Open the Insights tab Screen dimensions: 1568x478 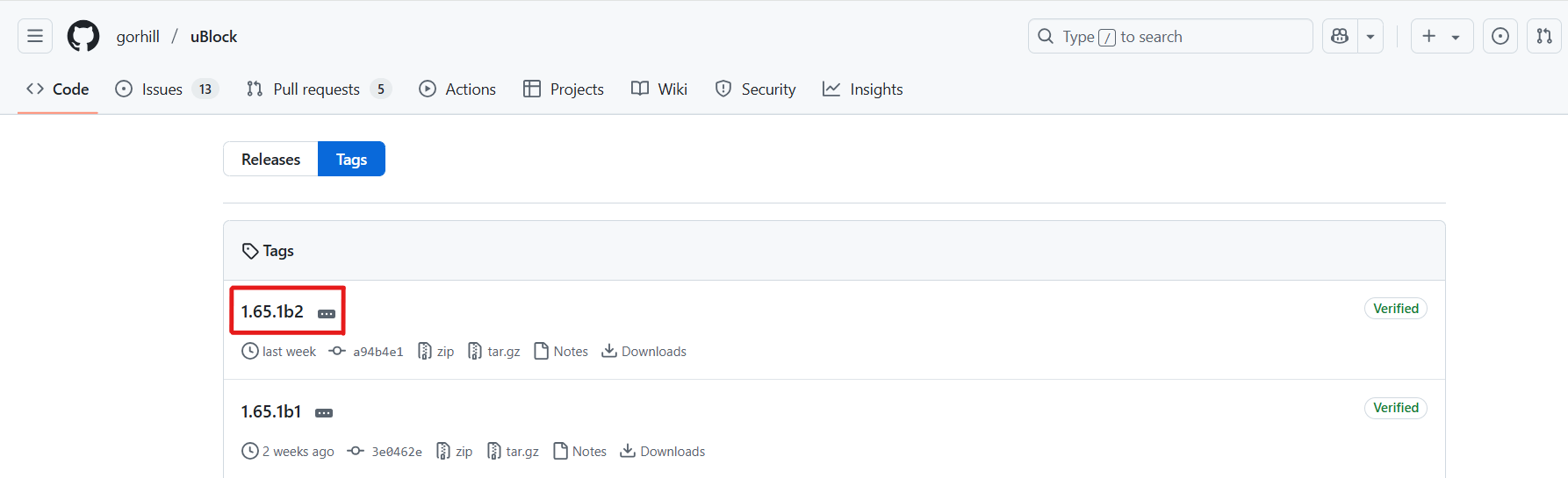[862, 89]
